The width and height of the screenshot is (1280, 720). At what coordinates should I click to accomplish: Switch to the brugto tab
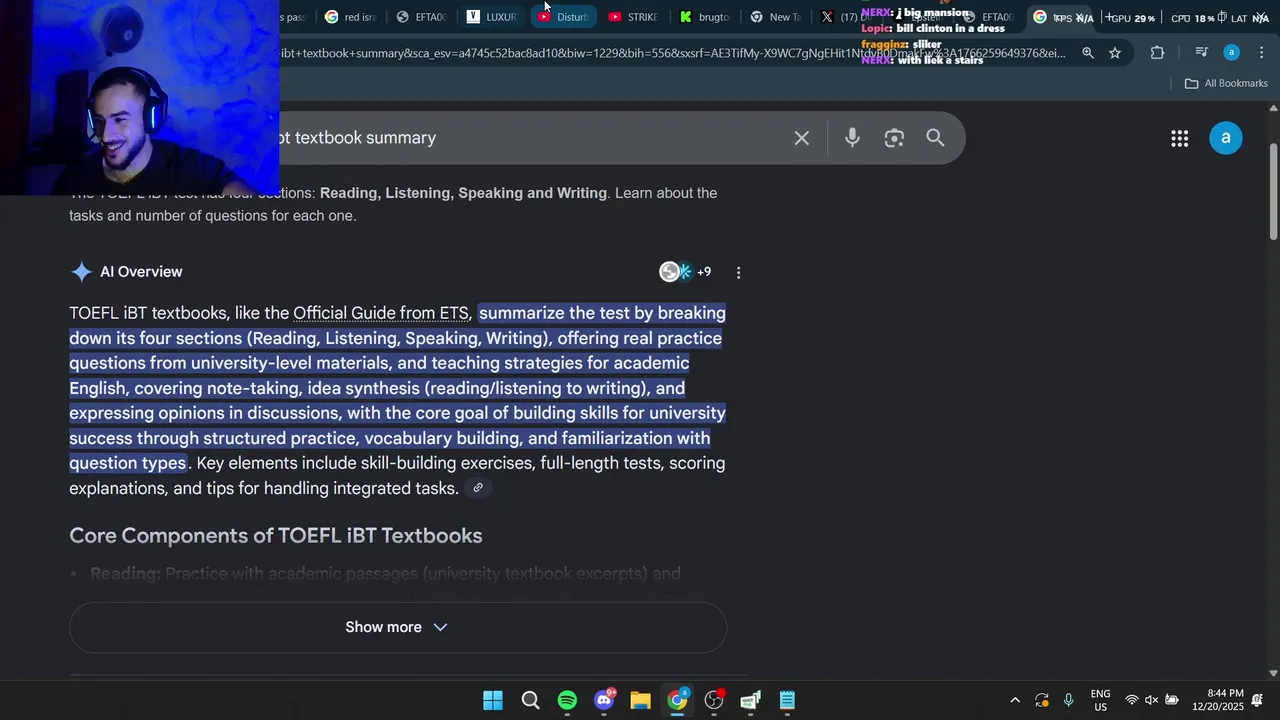point(704,17)
